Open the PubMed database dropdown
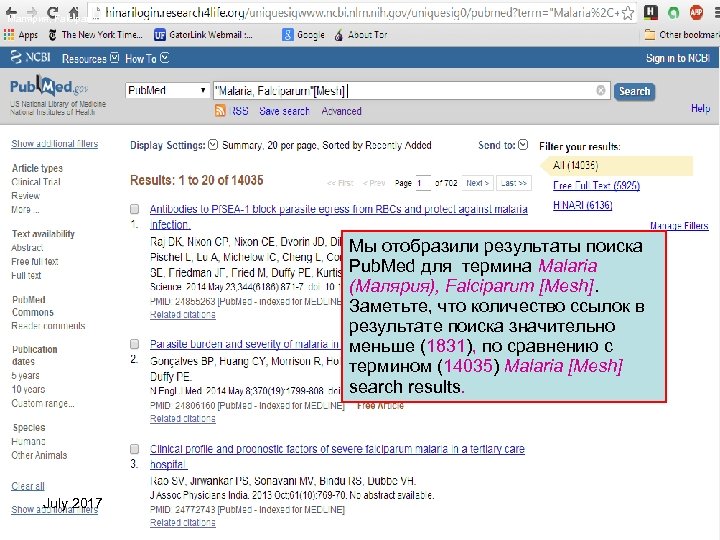This screenshot has width=720, height=540. pos(167,90)
